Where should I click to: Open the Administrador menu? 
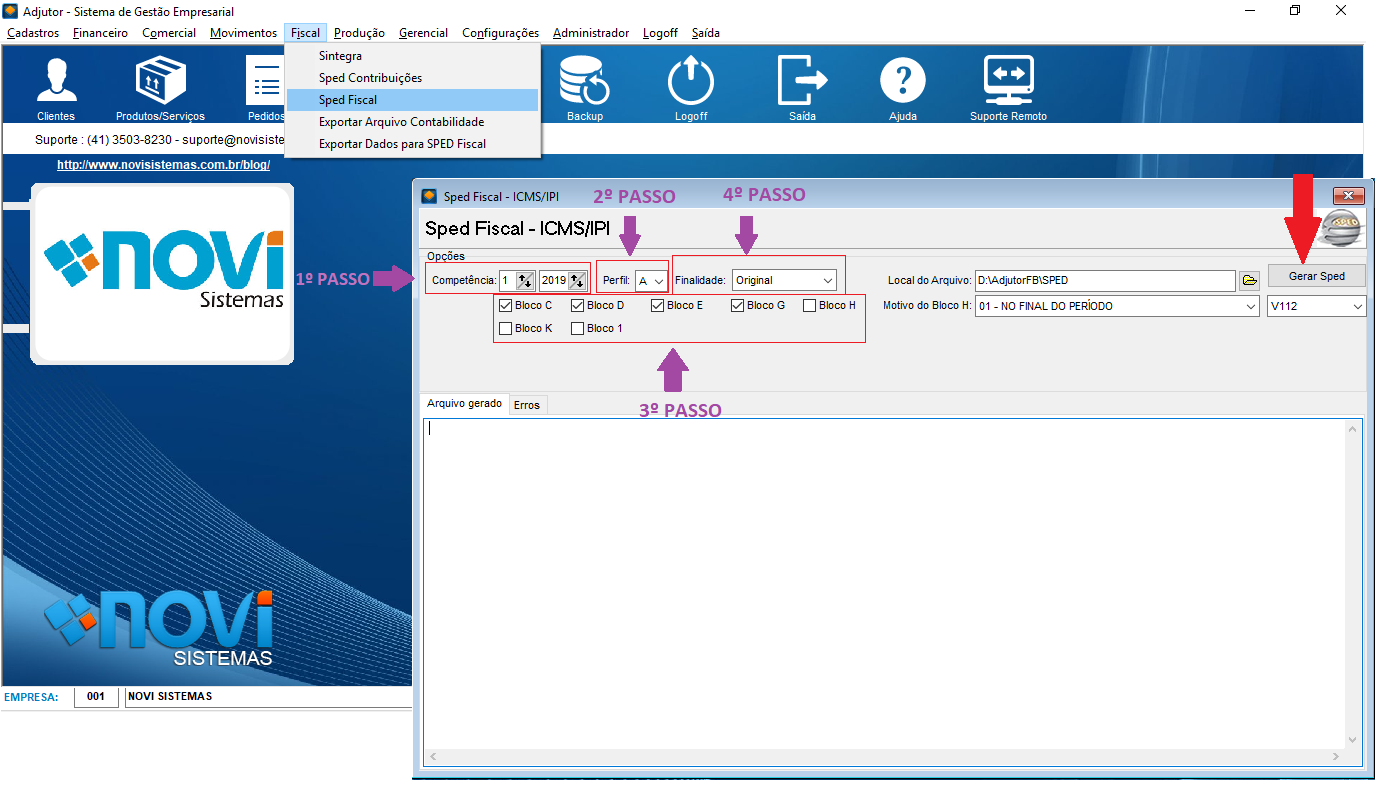coord(591,33)
